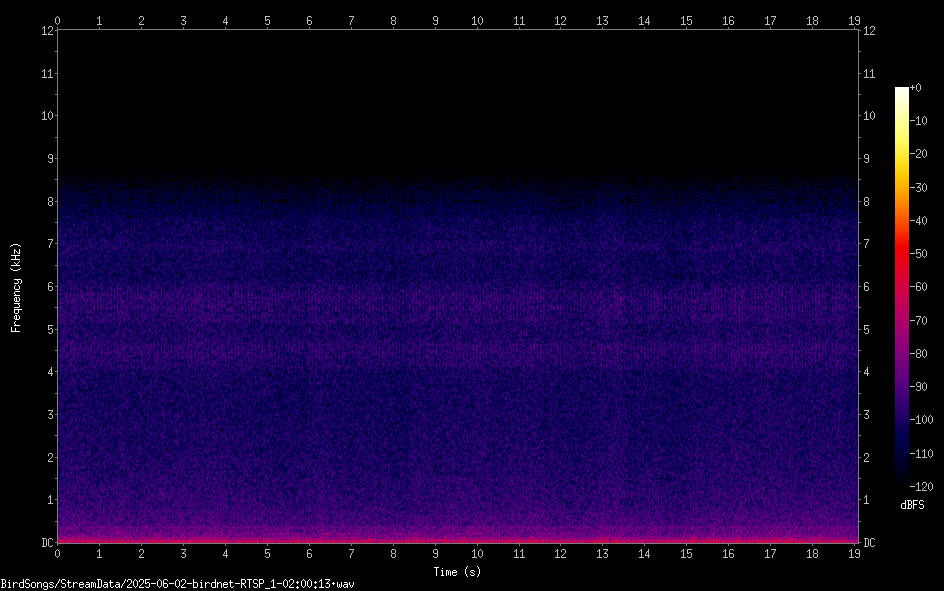Click the "0" label on the bottom time axis
Screen dimensions: 944x591
click(x=57, y=554)
